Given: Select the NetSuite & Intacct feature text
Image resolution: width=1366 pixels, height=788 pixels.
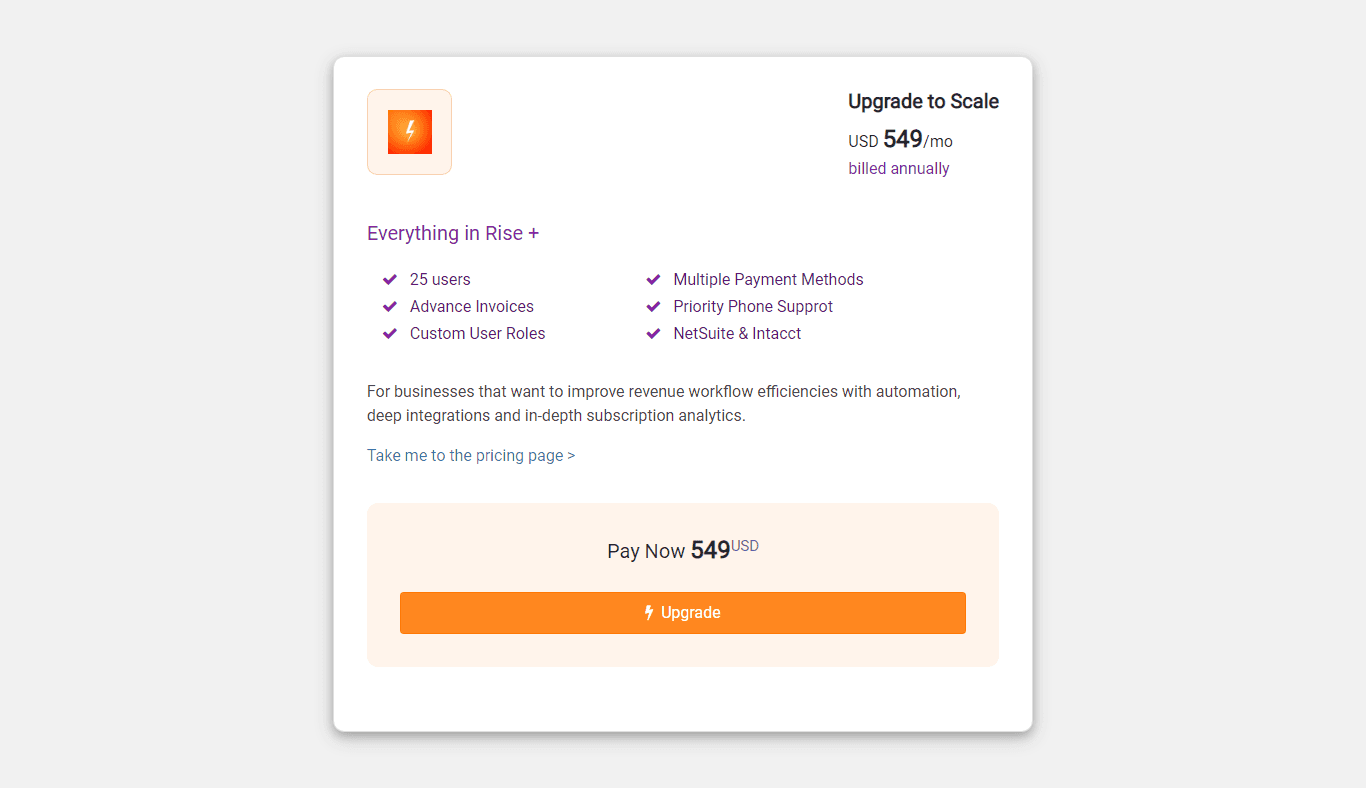Looking at the screenshot, I should point(736,333).
